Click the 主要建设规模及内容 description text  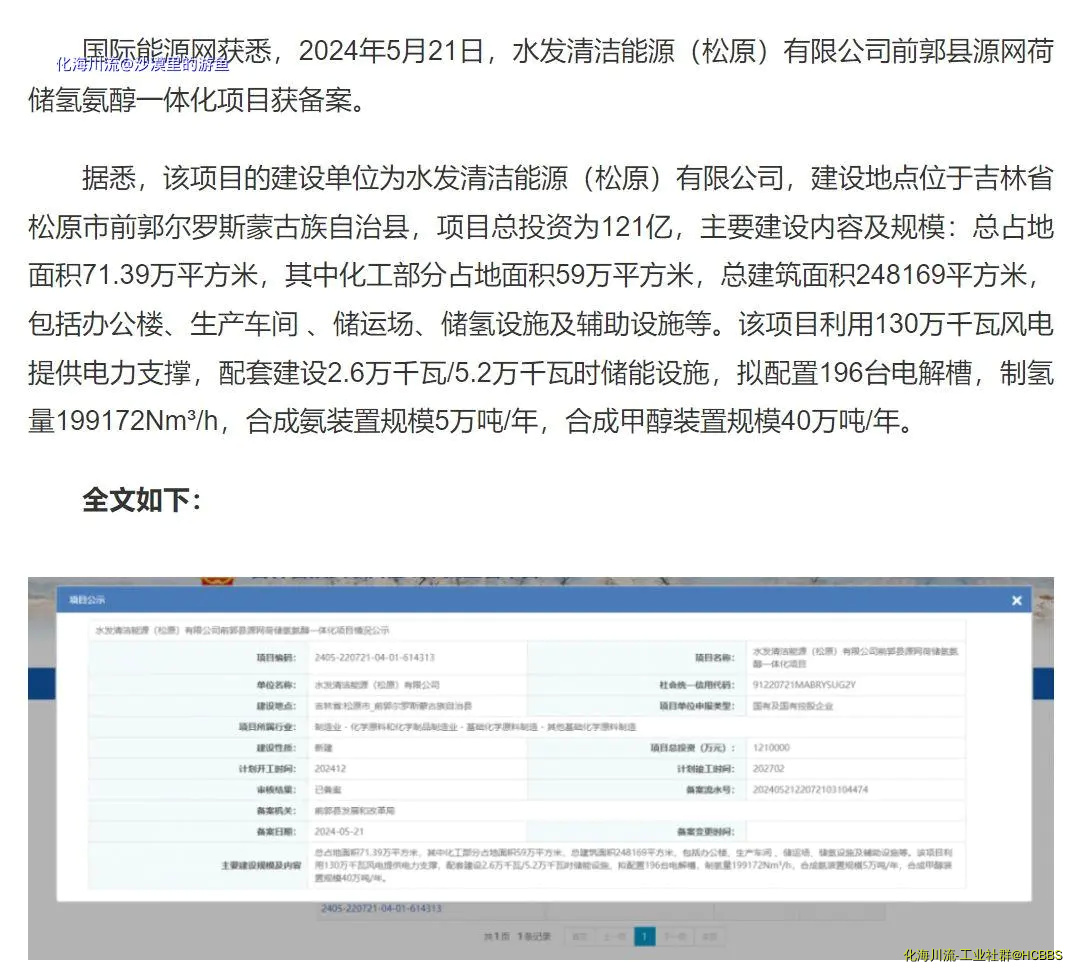[633, 865]
